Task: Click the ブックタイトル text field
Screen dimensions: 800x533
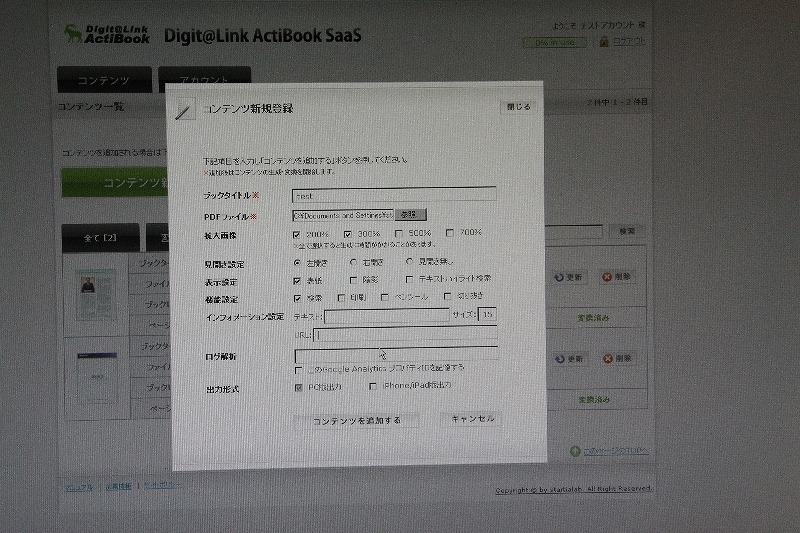Action: [x=394, y=195]
